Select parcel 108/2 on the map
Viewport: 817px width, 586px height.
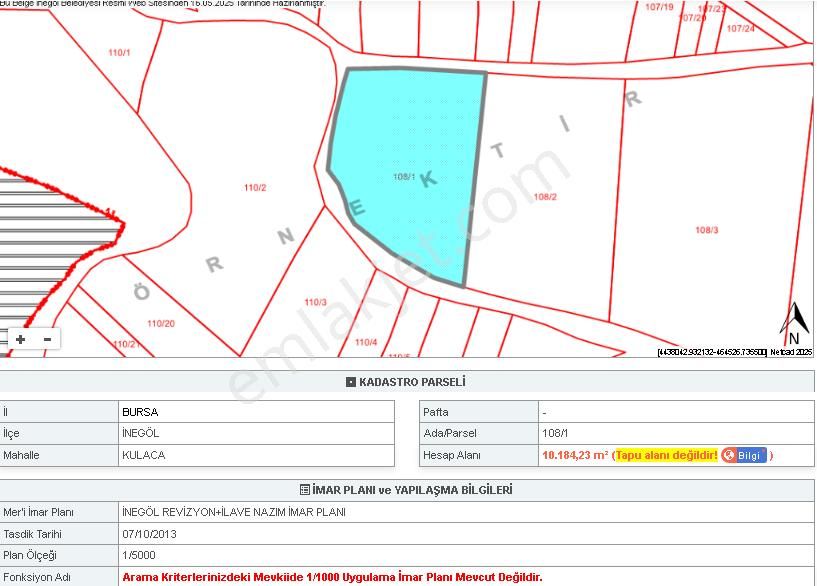tap(545, 197)
